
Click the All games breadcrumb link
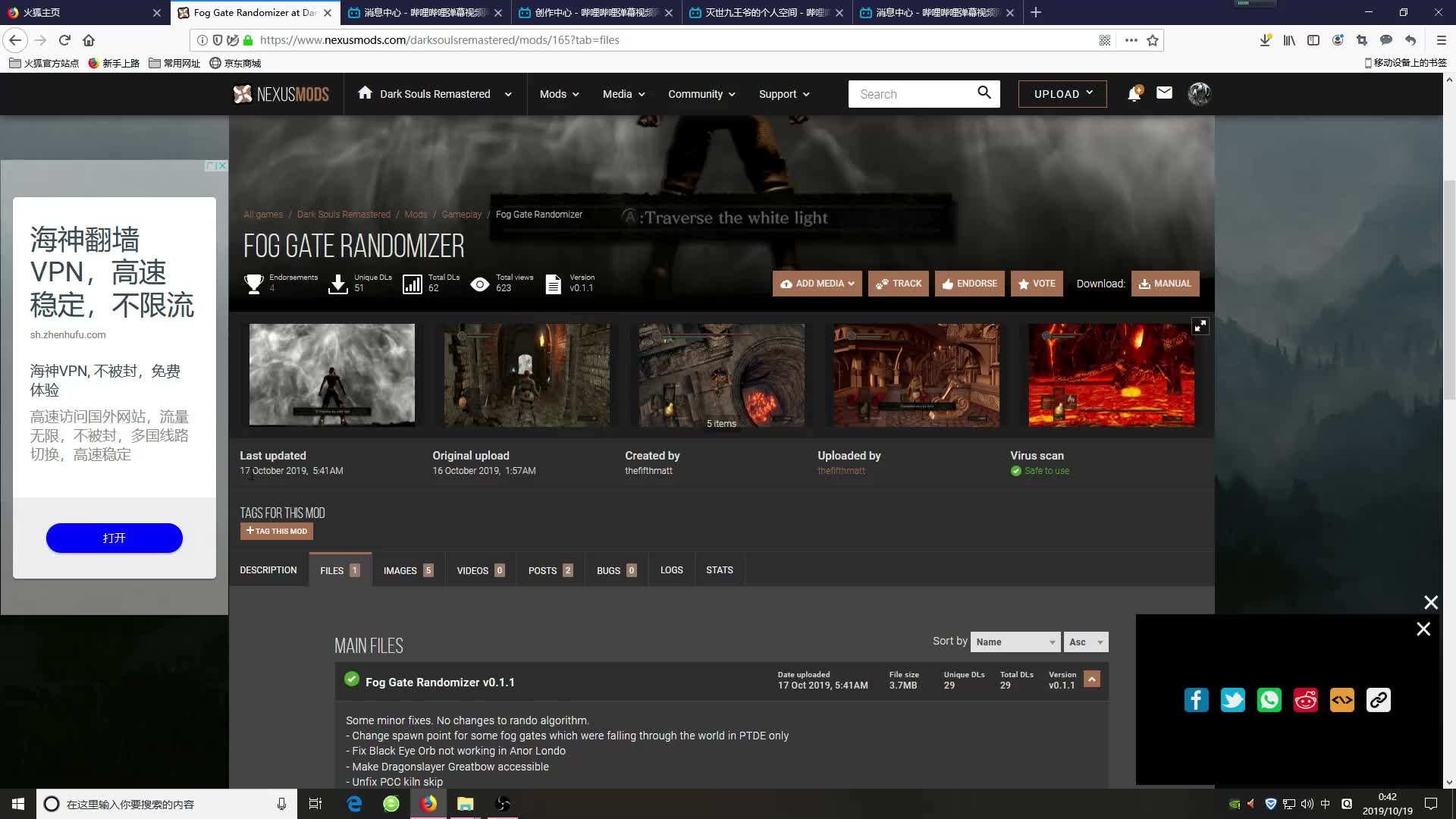point(263,215)
